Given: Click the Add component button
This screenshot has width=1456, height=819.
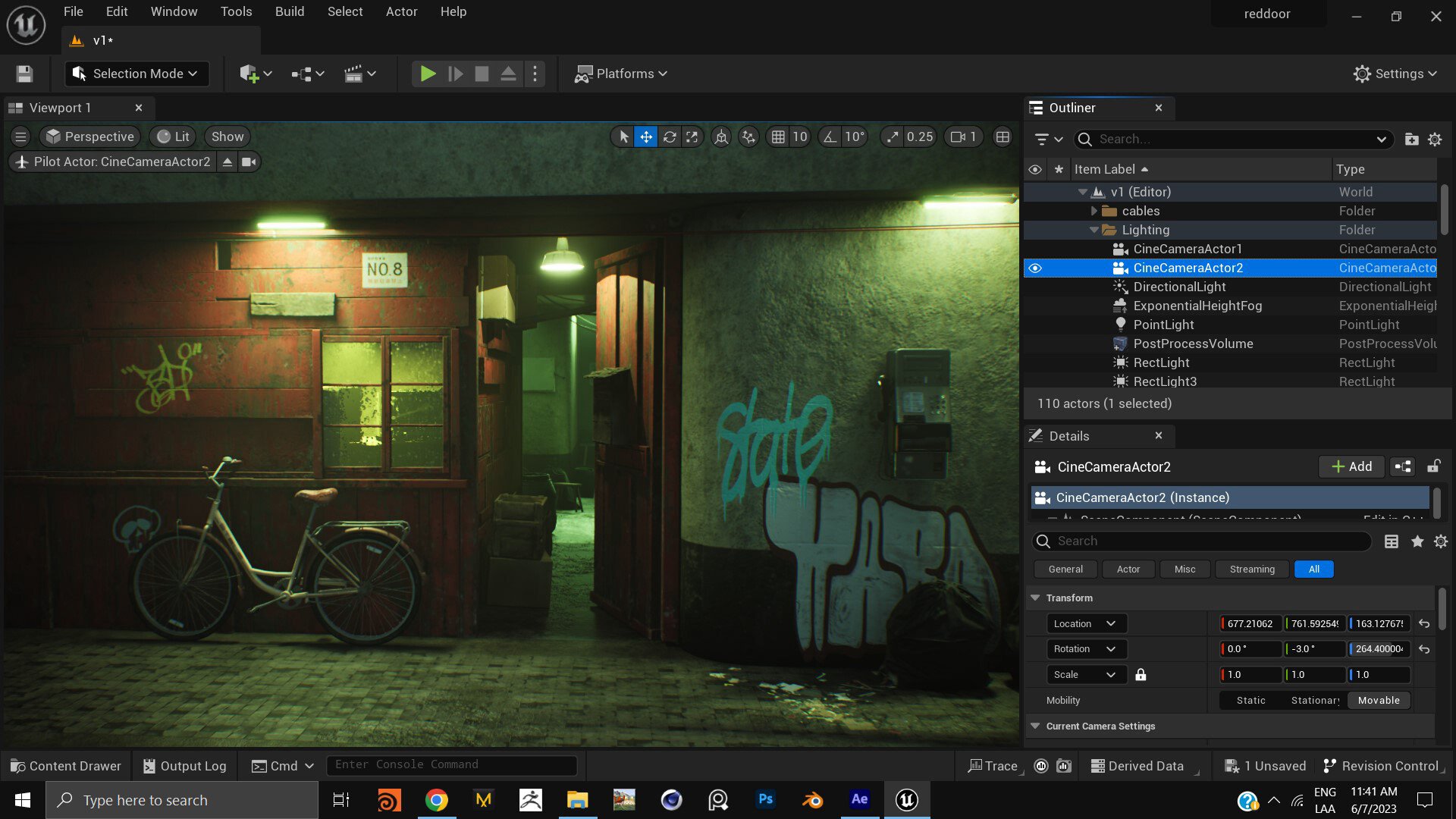Looking at the screenshot, I should [x=1351, y=466].
